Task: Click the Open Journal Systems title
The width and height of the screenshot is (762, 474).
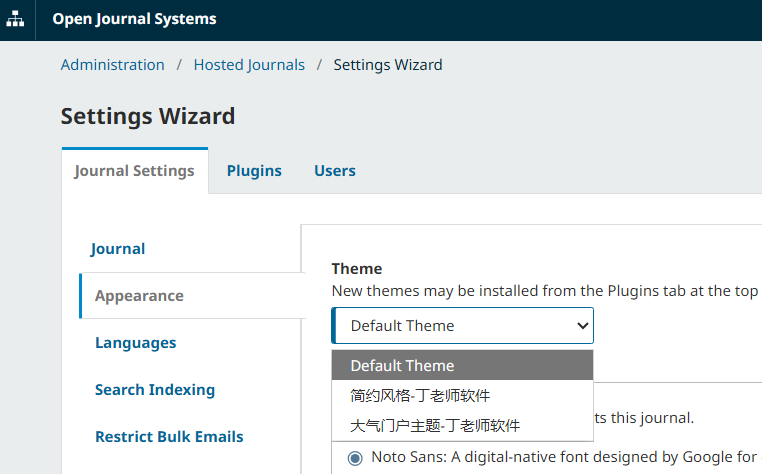Action: 134,19
